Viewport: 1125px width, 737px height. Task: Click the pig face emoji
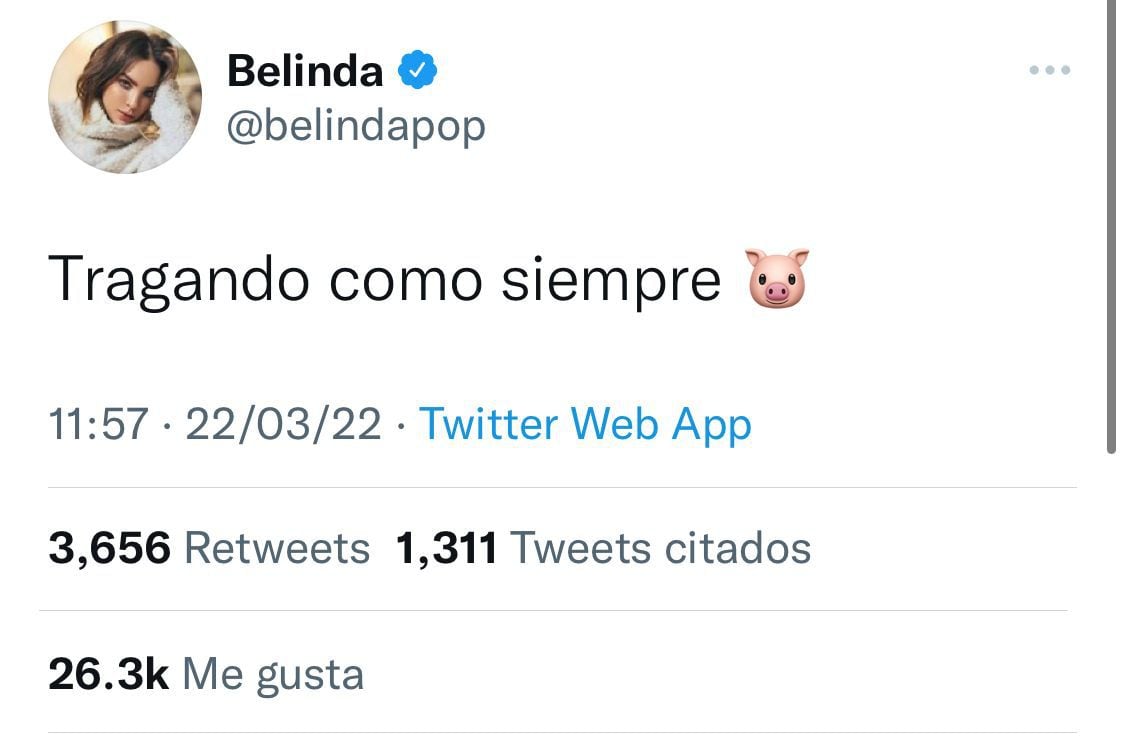coord(777,278)
